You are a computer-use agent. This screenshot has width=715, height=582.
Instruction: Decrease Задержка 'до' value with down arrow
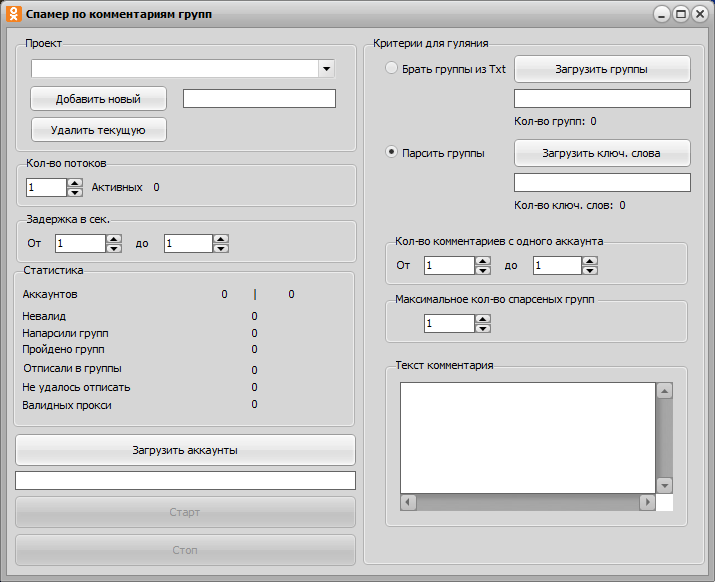coord(221,248)
